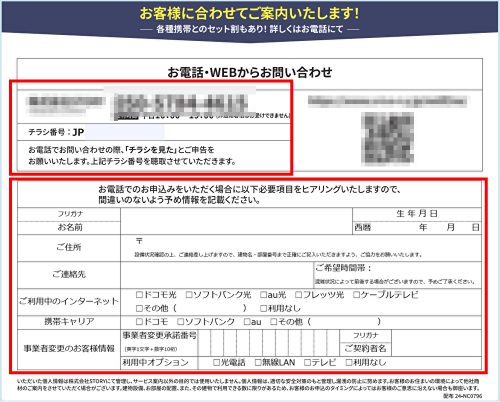Click the 事業者変更承諾番号 label
The image size is (500, 402).
tap(159, 335)
